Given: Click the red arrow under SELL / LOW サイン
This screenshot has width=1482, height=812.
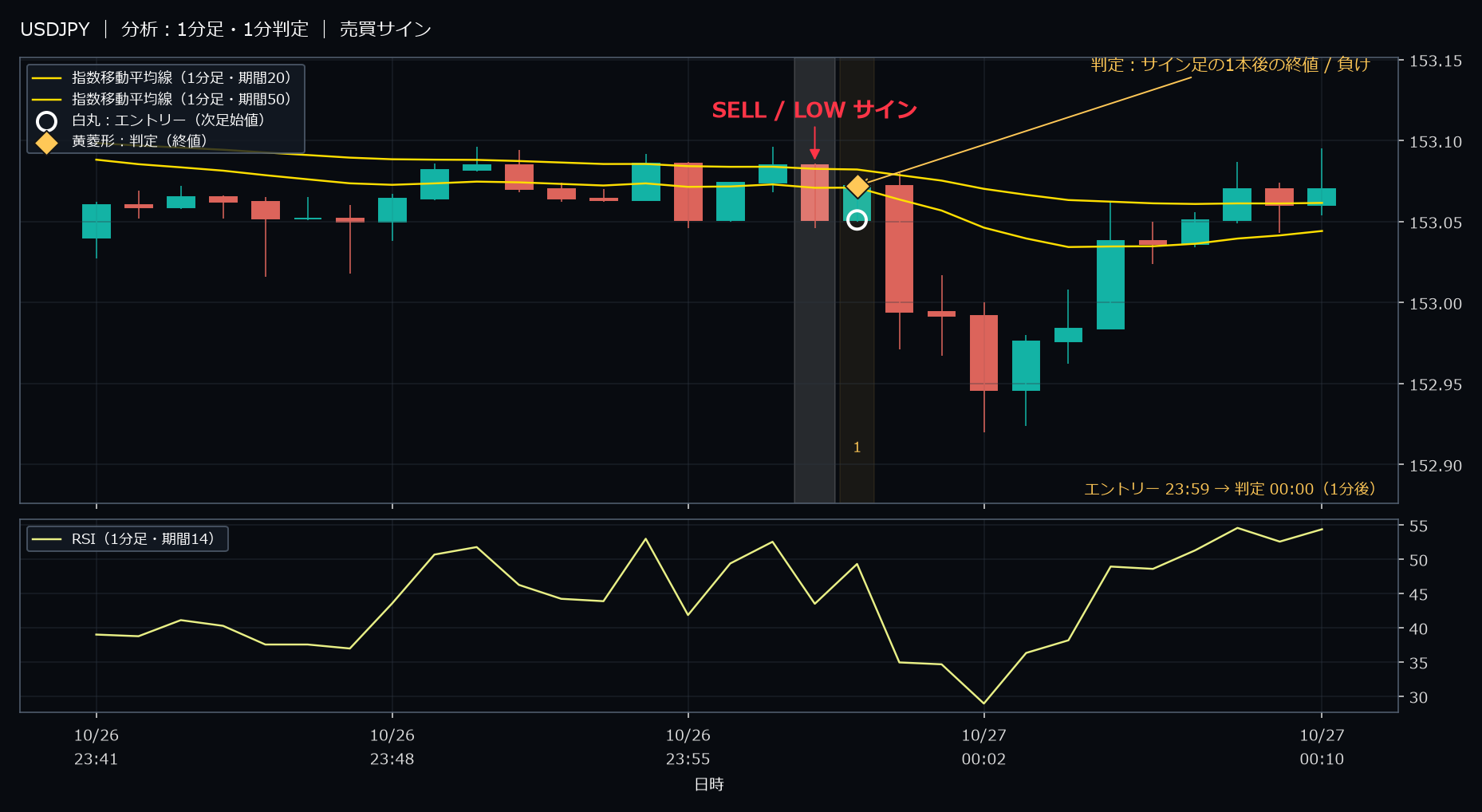Looking at the screenshot, I should point(814,144).
